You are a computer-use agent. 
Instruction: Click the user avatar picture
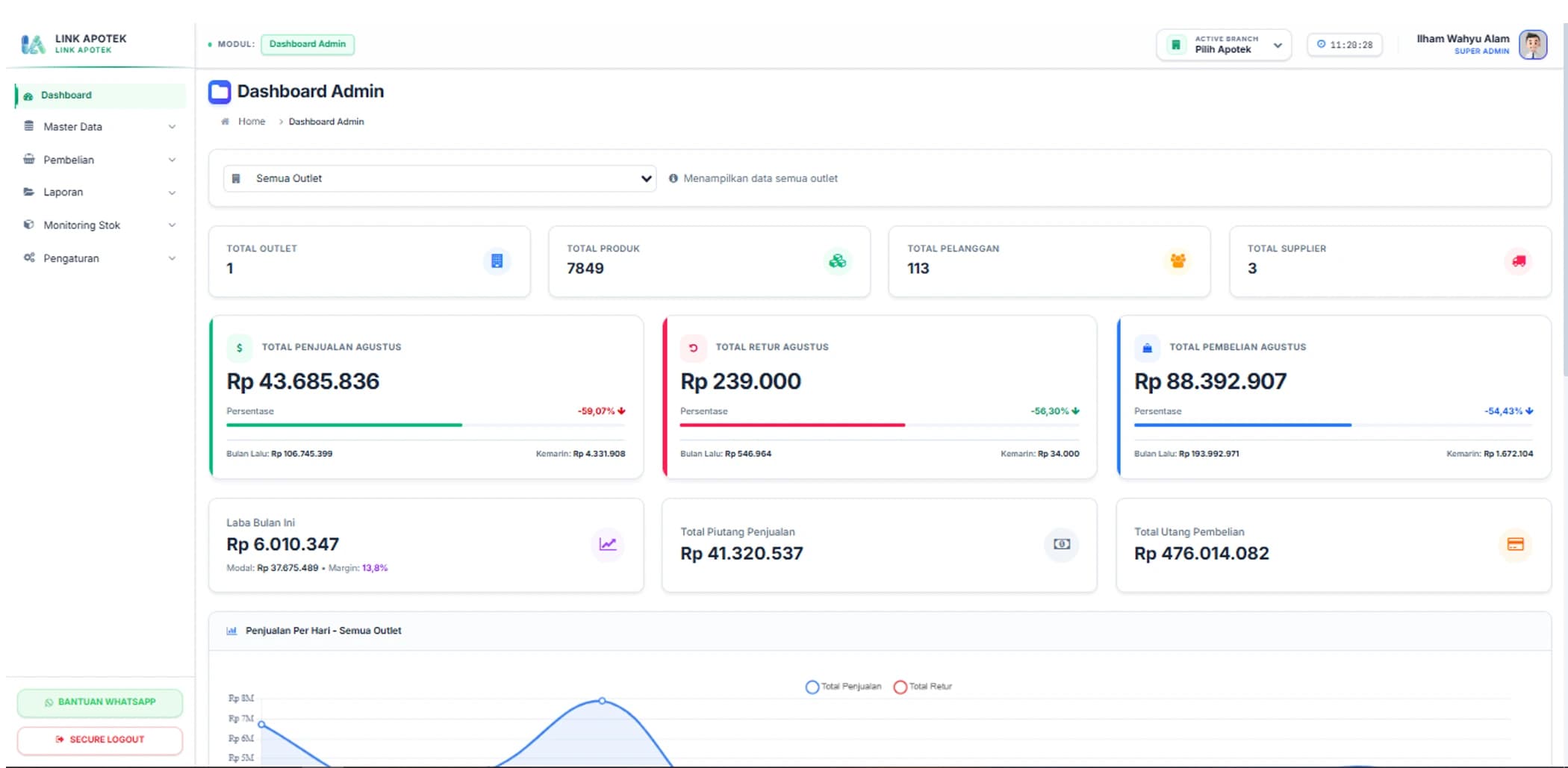click(x=1533, y=45)
